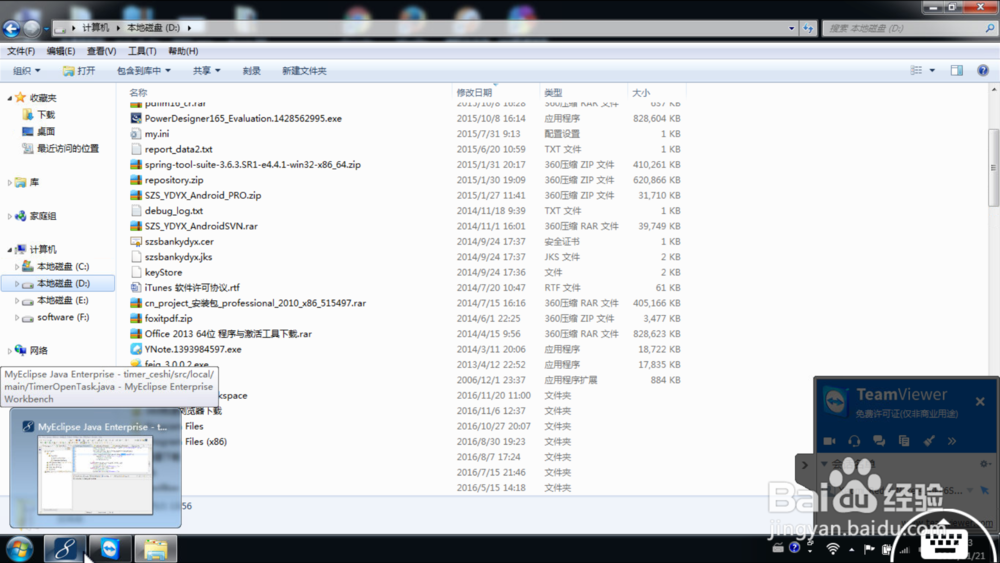Collapse the 收藏夹 tree node

click(x=10, y=98)
